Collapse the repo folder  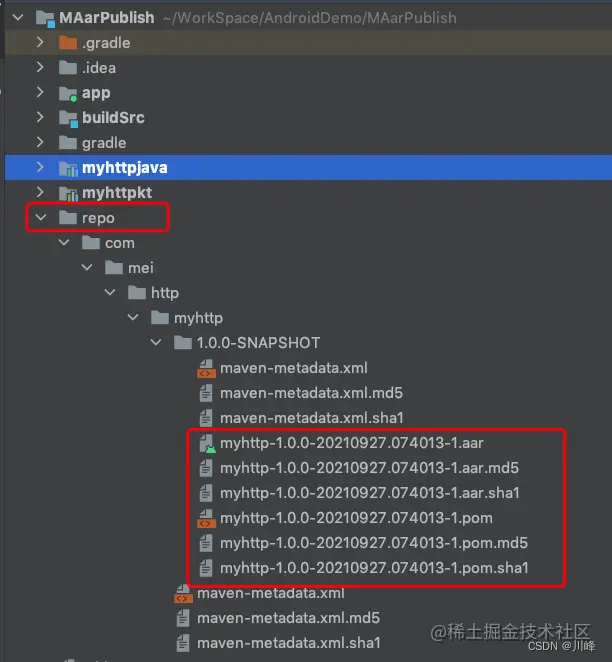[41, 217]
